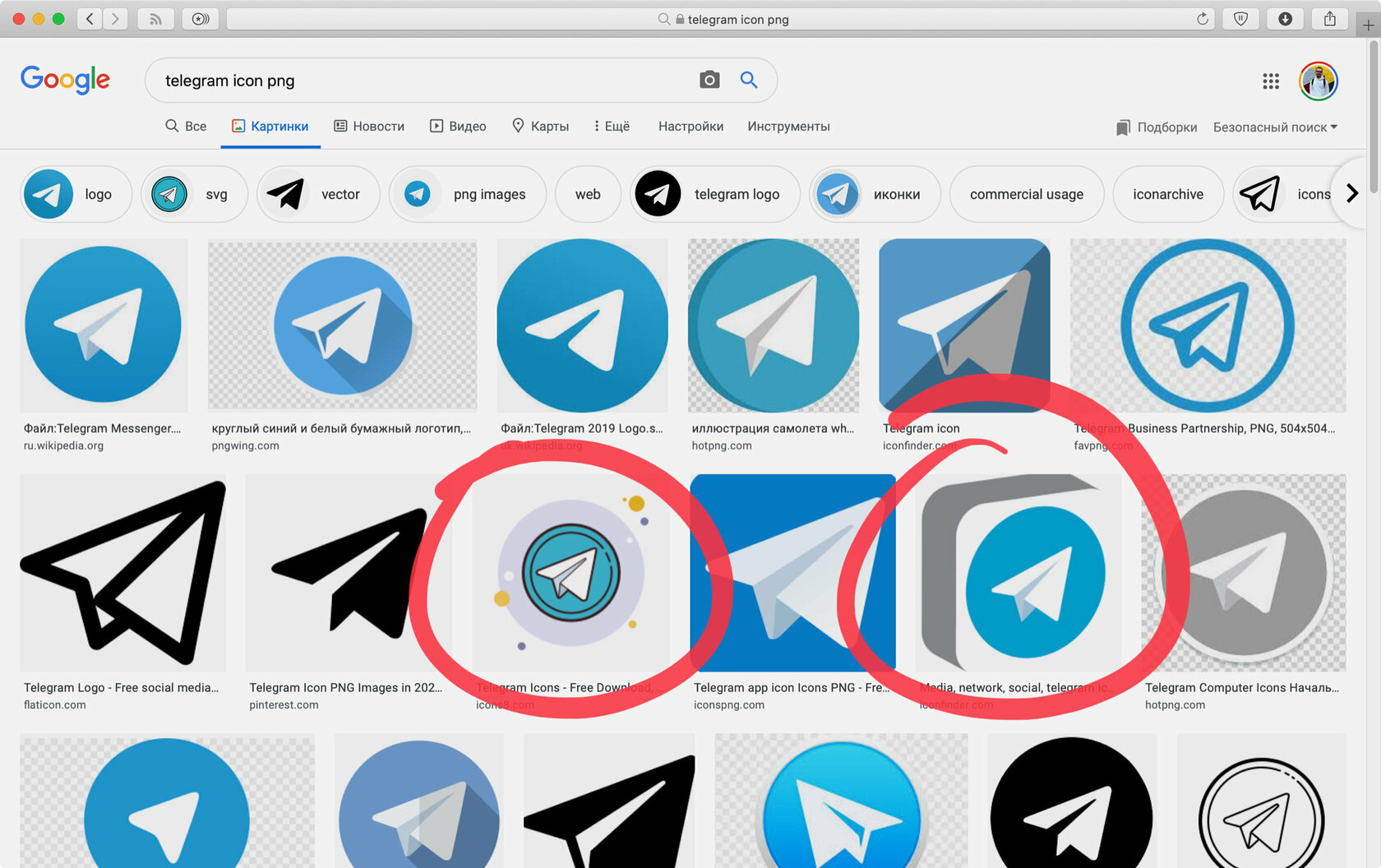Filter results by the telegram logo chip
Screen dimensions: 1381x868
point(714,194)
